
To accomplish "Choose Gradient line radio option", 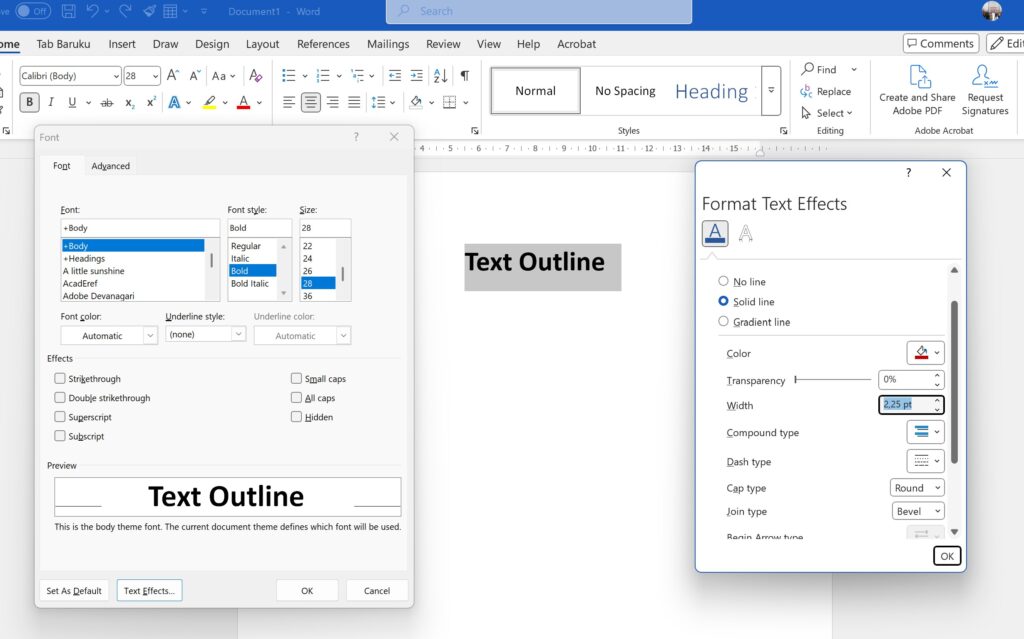I will 723,321.
